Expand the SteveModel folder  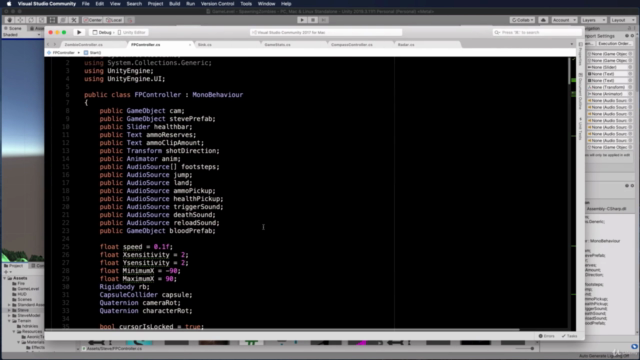click(9, 316)
